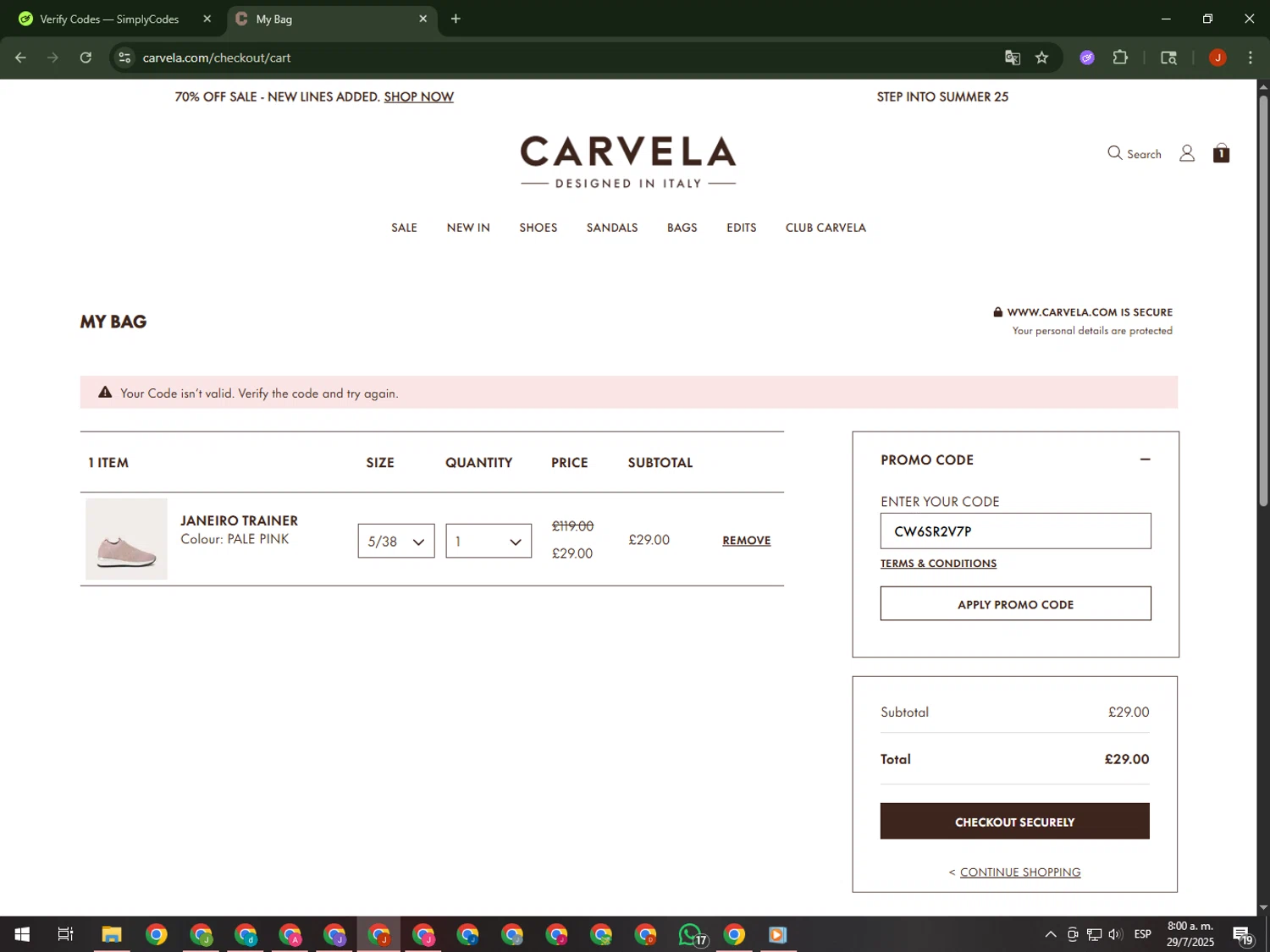Screen dimensions: 1270x952
Task: Click the purple extension icon in toolbar
Action: click(x=1087, y=58)
